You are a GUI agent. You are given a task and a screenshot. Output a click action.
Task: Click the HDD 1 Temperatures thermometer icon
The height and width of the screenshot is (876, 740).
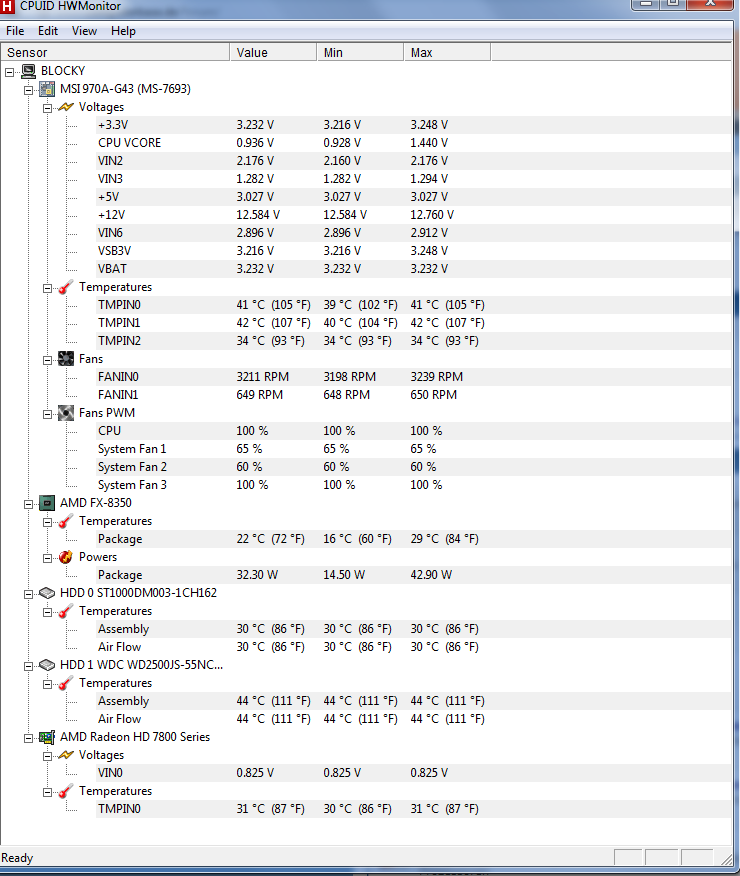(66, 683)
